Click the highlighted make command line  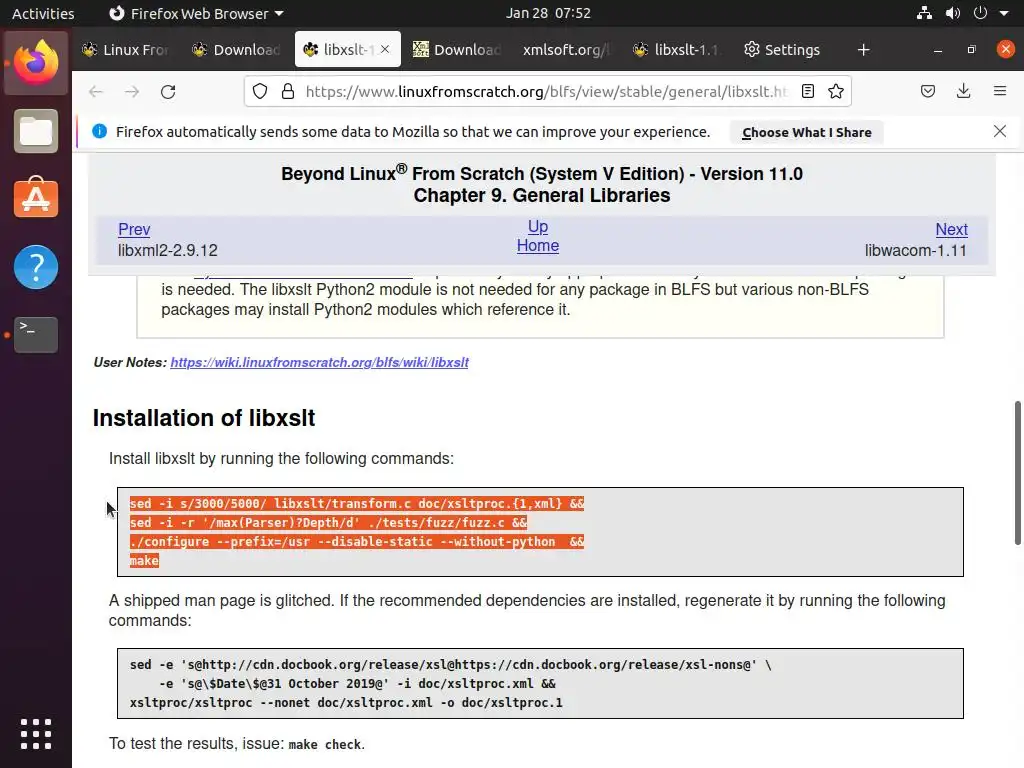[144, 560]
